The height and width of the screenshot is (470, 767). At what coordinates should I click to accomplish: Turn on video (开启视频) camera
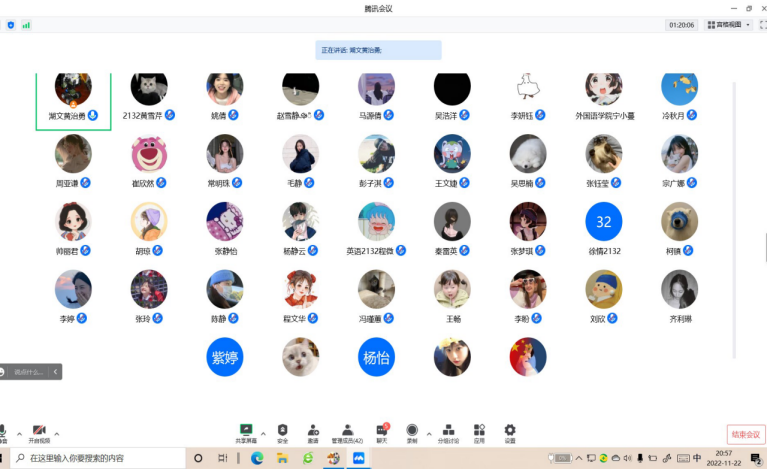pyautogui.click(x=39, y=431)
